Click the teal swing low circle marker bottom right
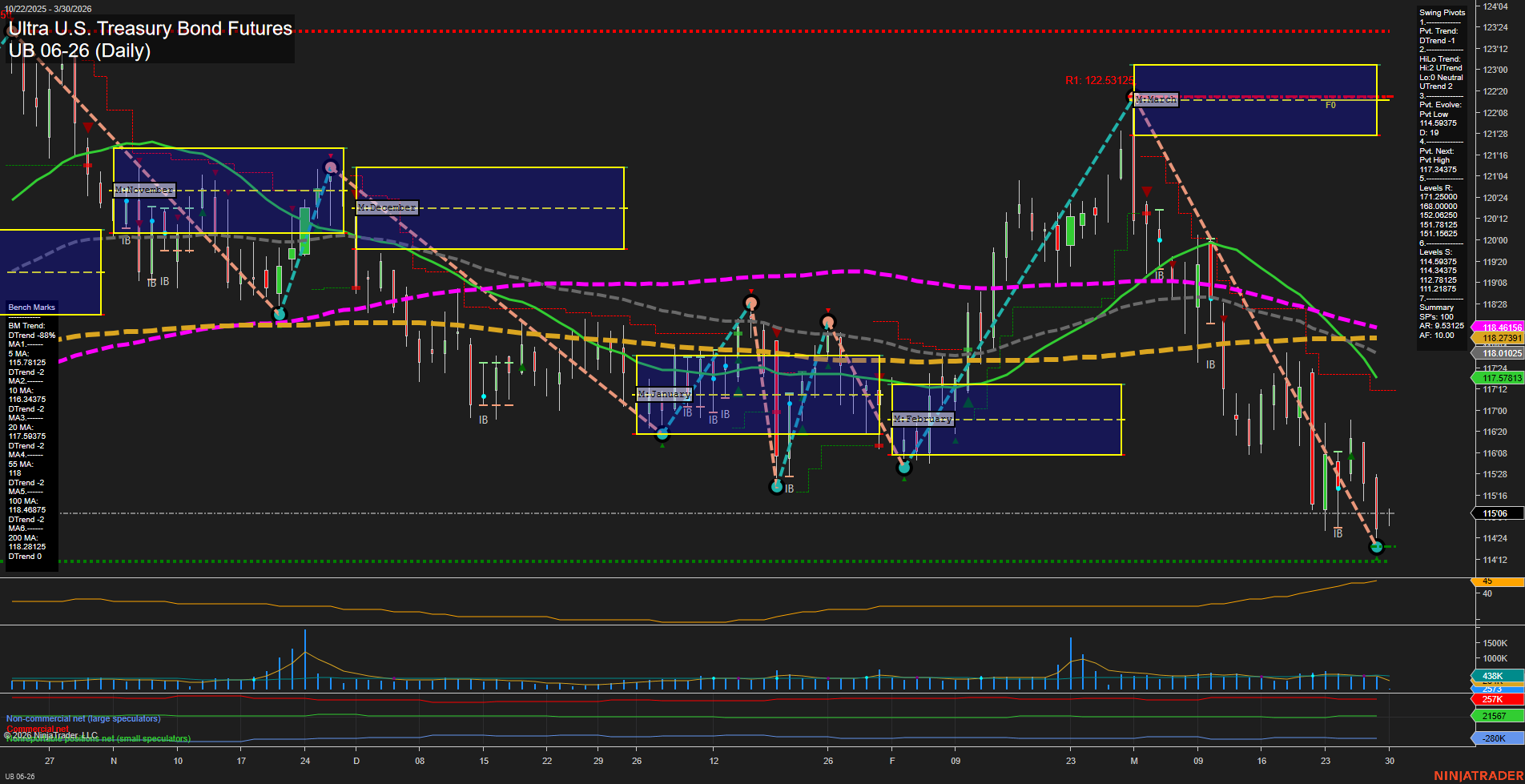This screenshot has width=1525, height=784. [1376, 547]
